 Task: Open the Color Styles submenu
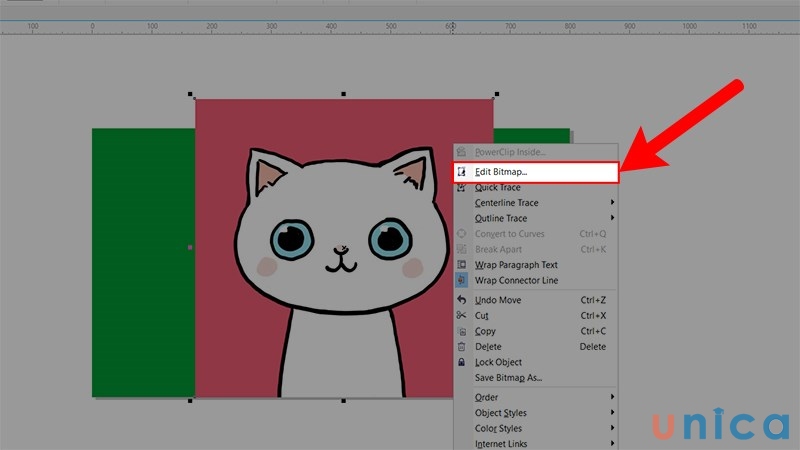click(x=498, y=429)
